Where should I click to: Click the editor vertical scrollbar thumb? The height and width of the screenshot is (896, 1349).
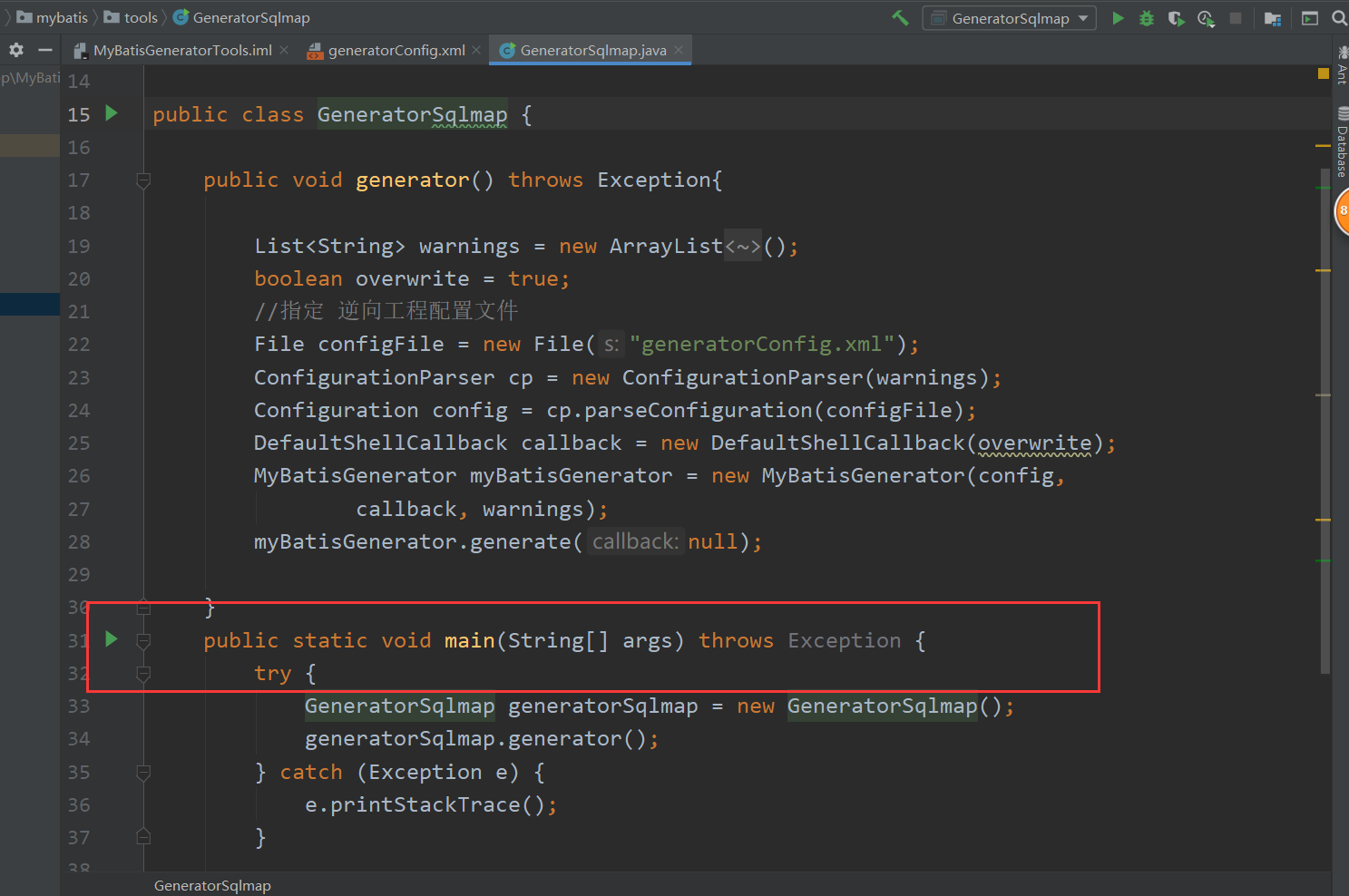[x=1325, y=421]
